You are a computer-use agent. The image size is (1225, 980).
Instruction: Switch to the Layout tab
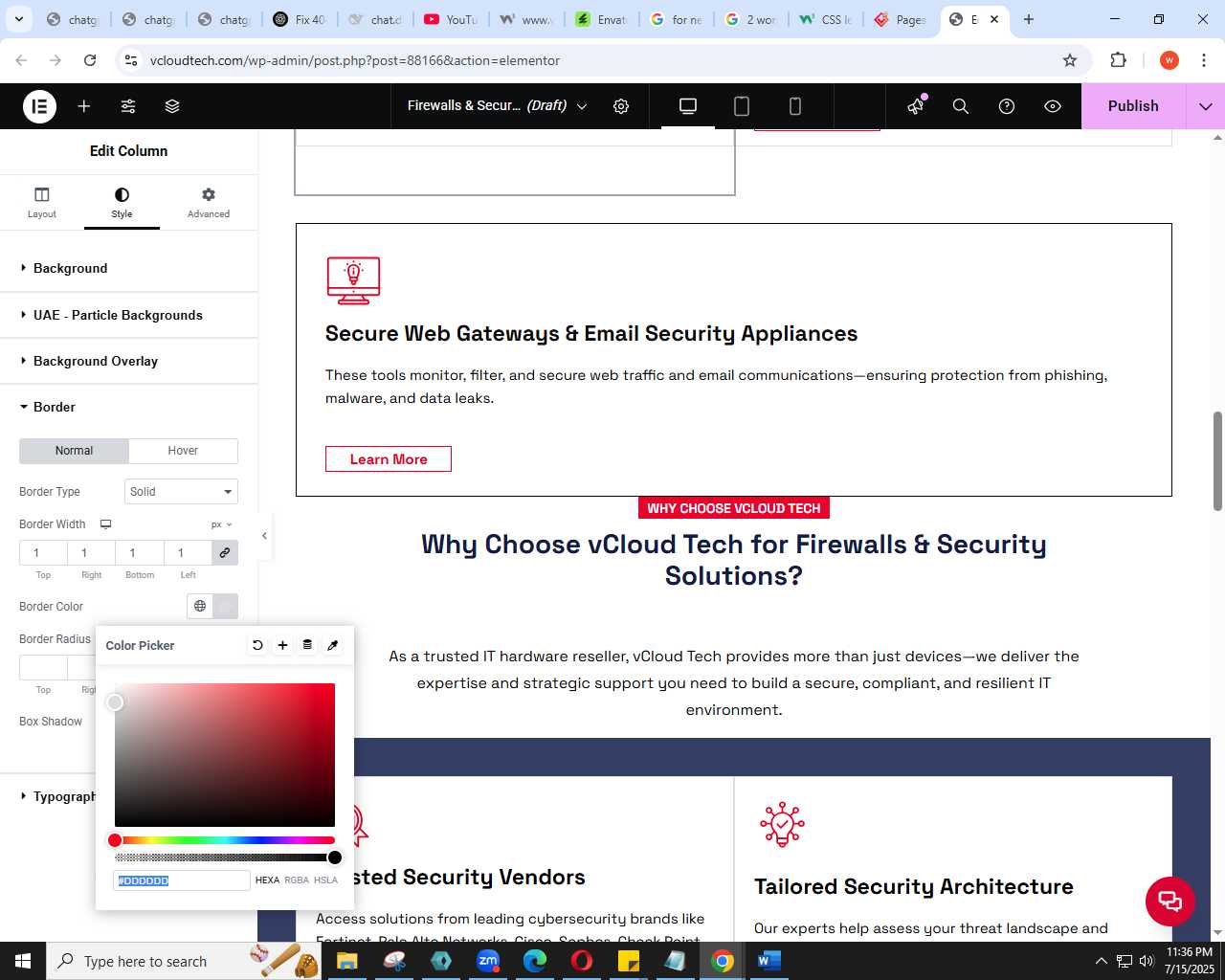41,203
